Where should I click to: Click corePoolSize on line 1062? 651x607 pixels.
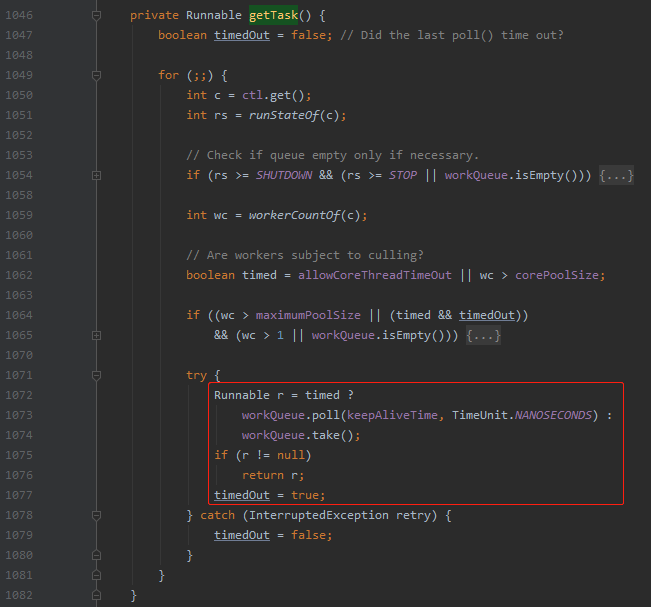point(556,275)
